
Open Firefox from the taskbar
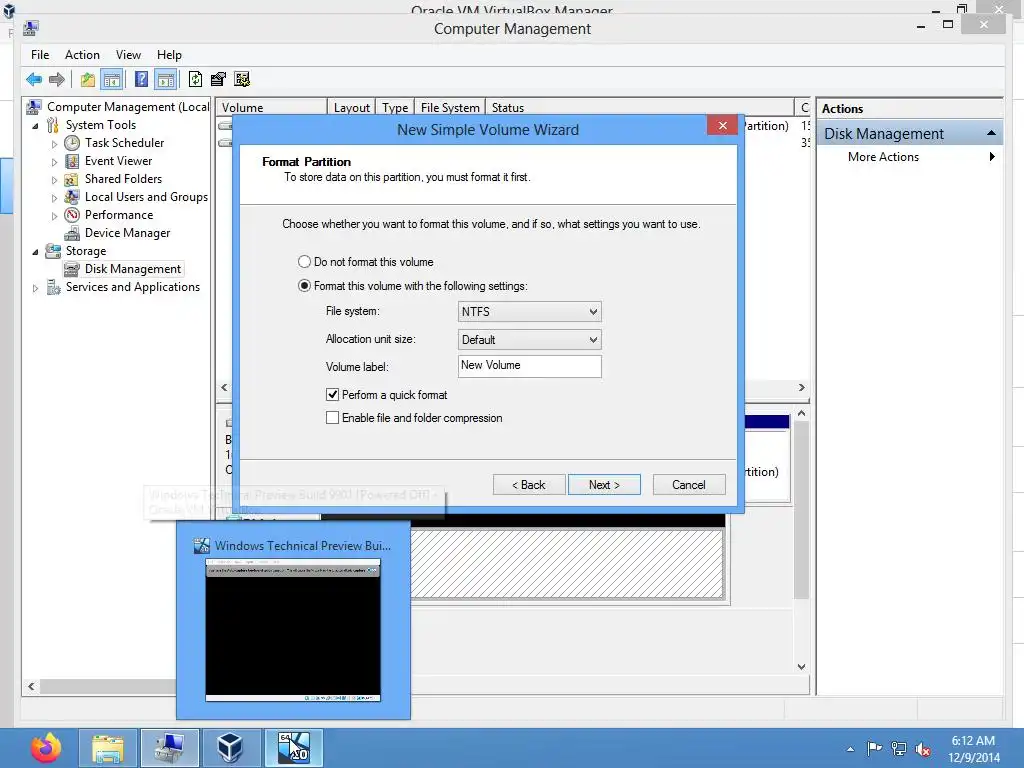(46, 748)
